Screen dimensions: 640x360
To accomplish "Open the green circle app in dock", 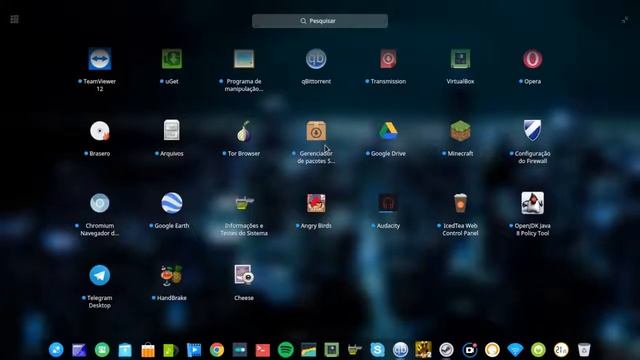I will pos(102,350).
